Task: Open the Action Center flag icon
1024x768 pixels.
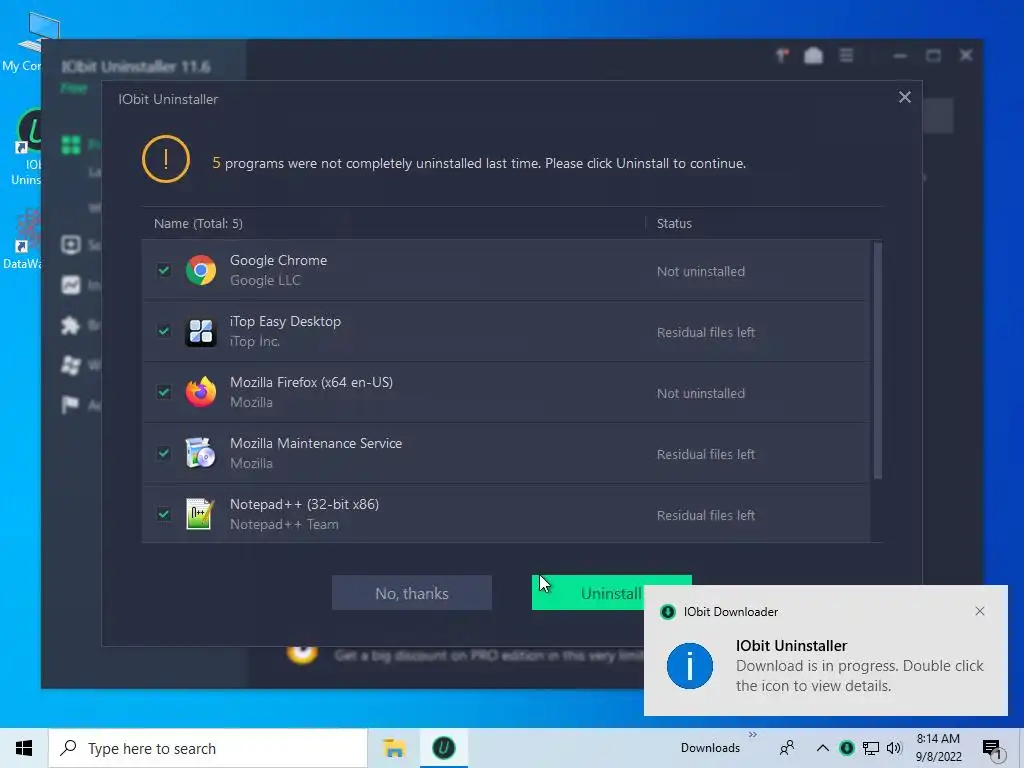Action: click(71, 404)
